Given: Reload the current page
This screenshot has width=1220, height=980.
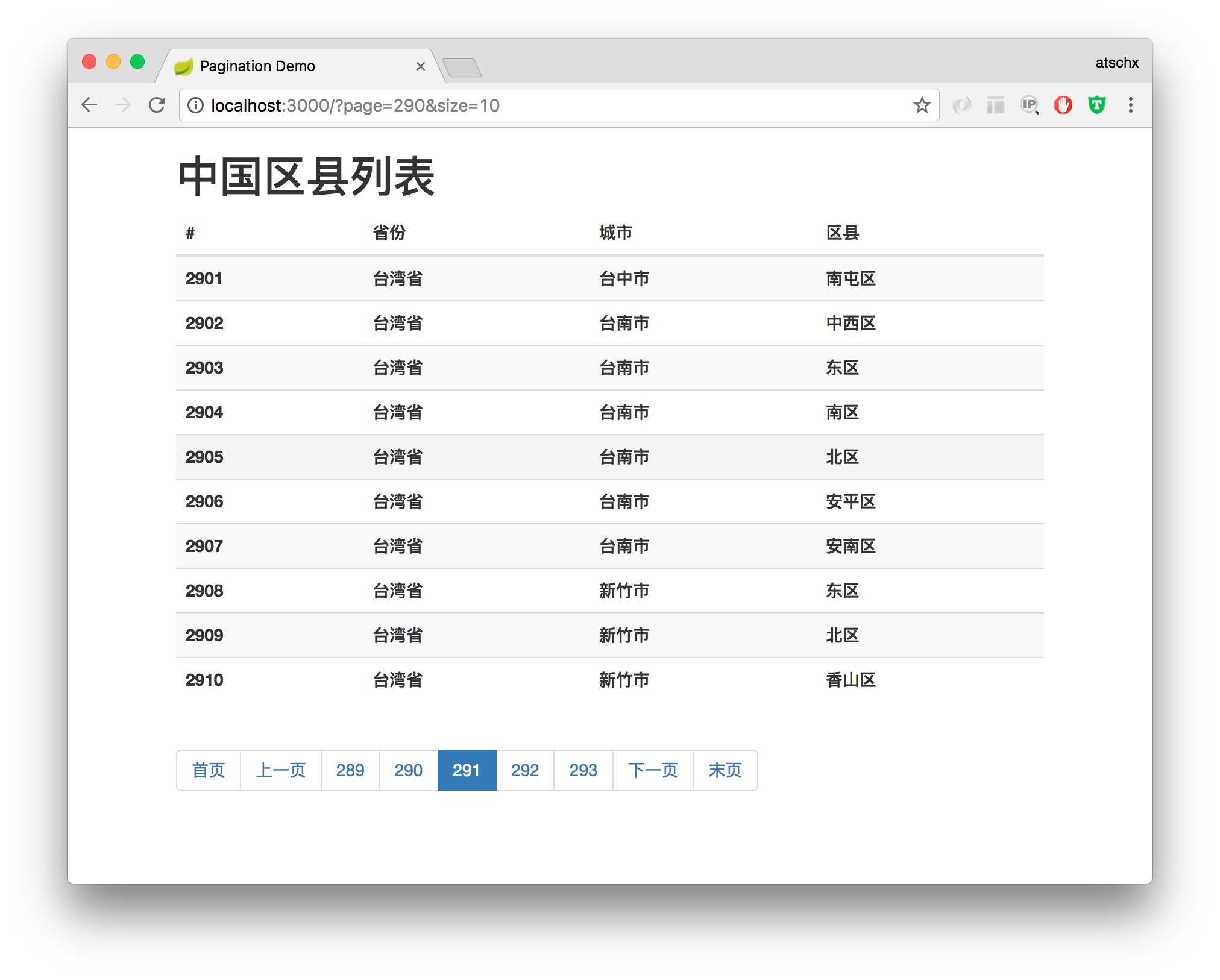Looking at the screenshot, I should point(157,105).
